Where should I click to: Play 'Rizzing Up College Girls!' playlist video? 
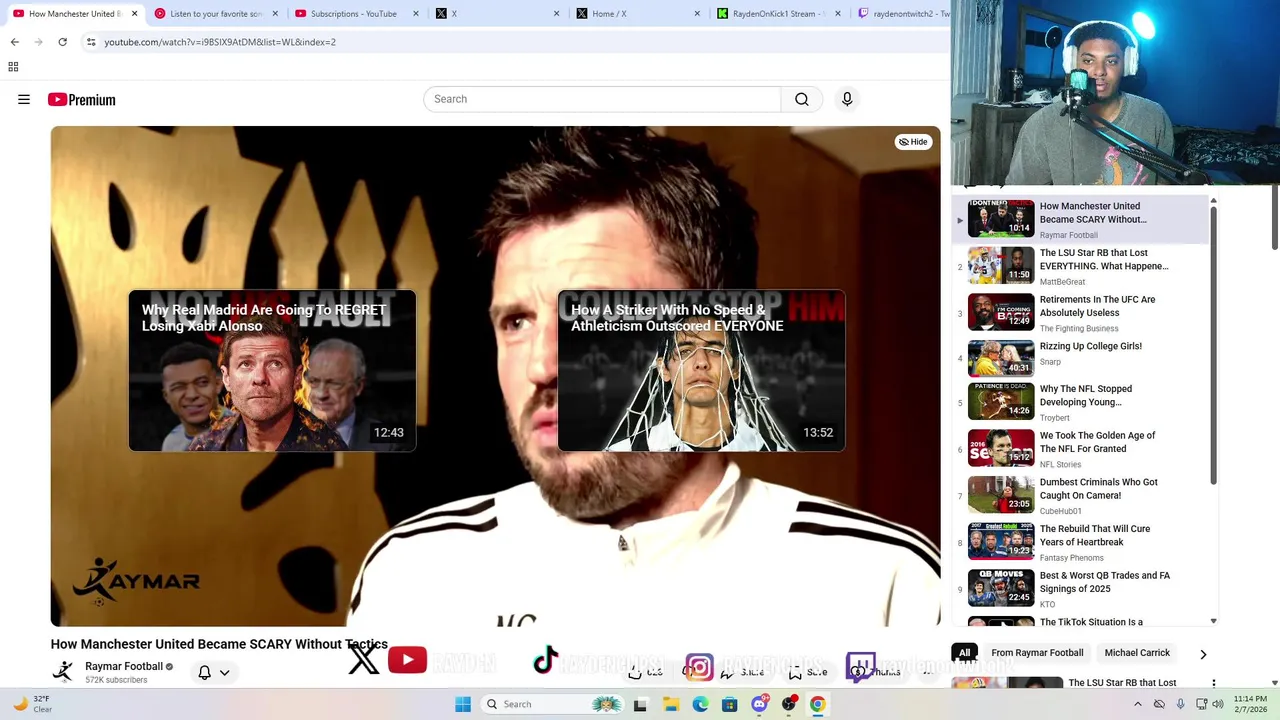[1080, 359]
